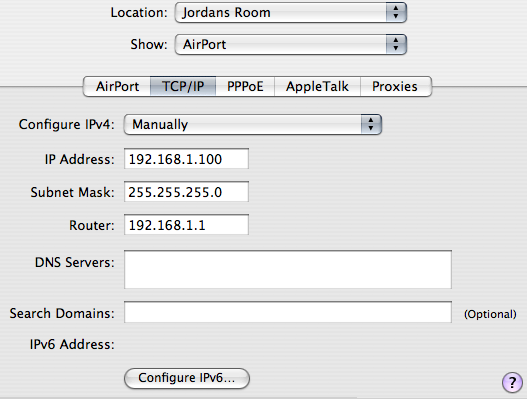The width and height of the screenshot is (527, 399).
Task: Click the Router field 192.168.1.1
Action: (x=187, y=225)
